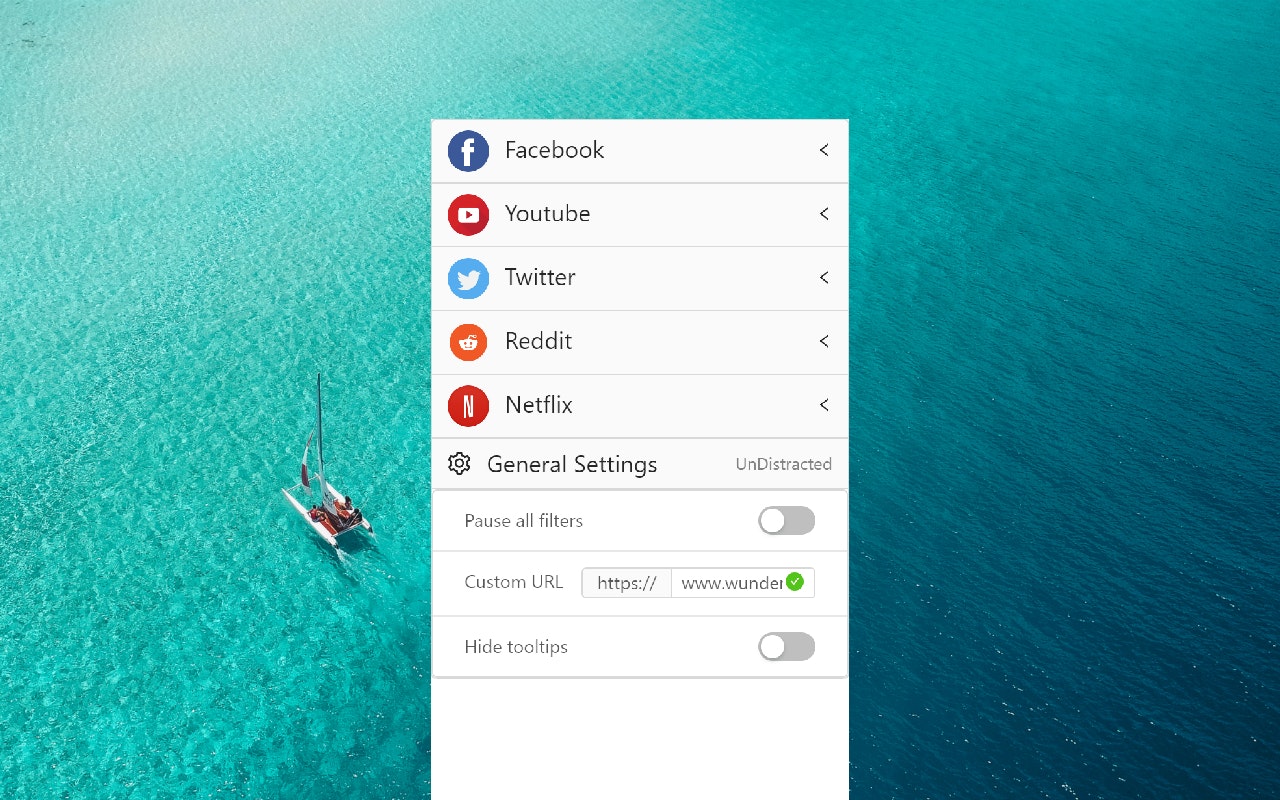Open the Youtube filter label
Viewport: 1280px width, 800px height.
(547, 214)
